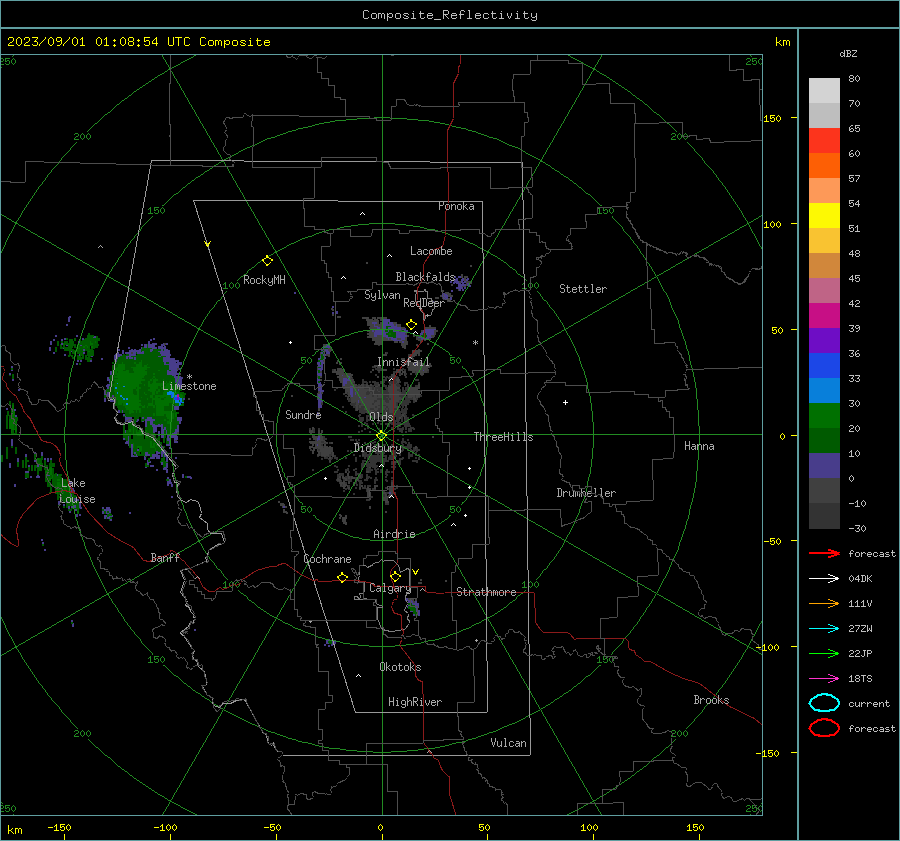Click the asterisk marker above Limestone
Image resolution: width=900 pixels, height=841 pixels.
click(189, 377)
